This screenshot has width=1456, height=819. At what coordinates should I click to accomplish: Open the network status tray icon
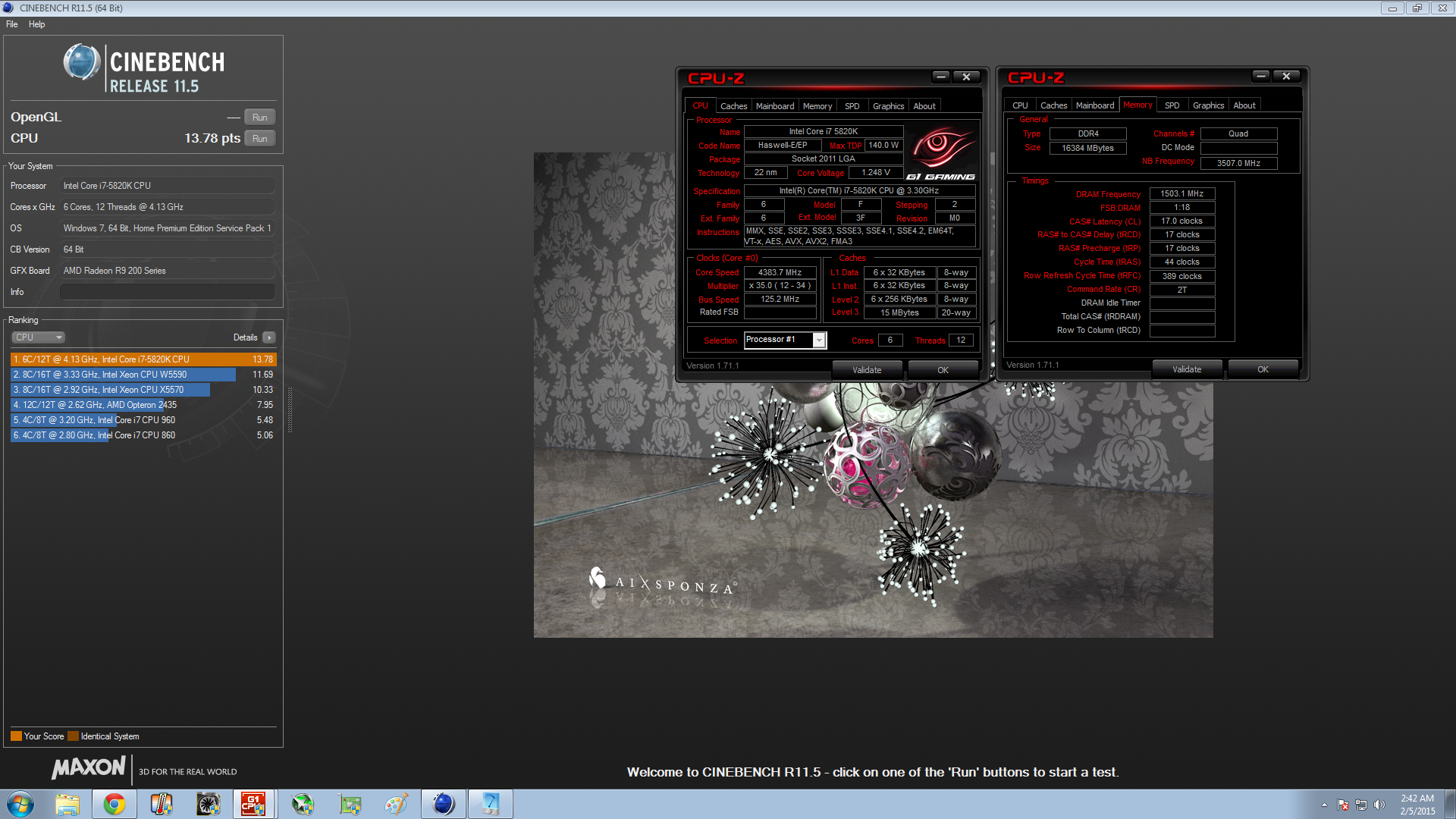[1361, 805]
